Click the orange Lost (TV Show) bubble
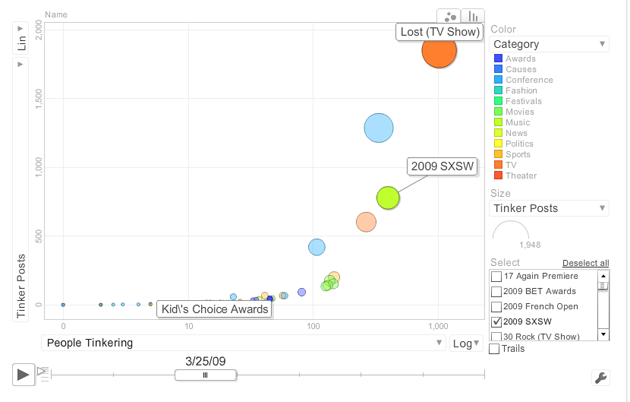Viewport: 630px width, 402px height. [439, 50]
